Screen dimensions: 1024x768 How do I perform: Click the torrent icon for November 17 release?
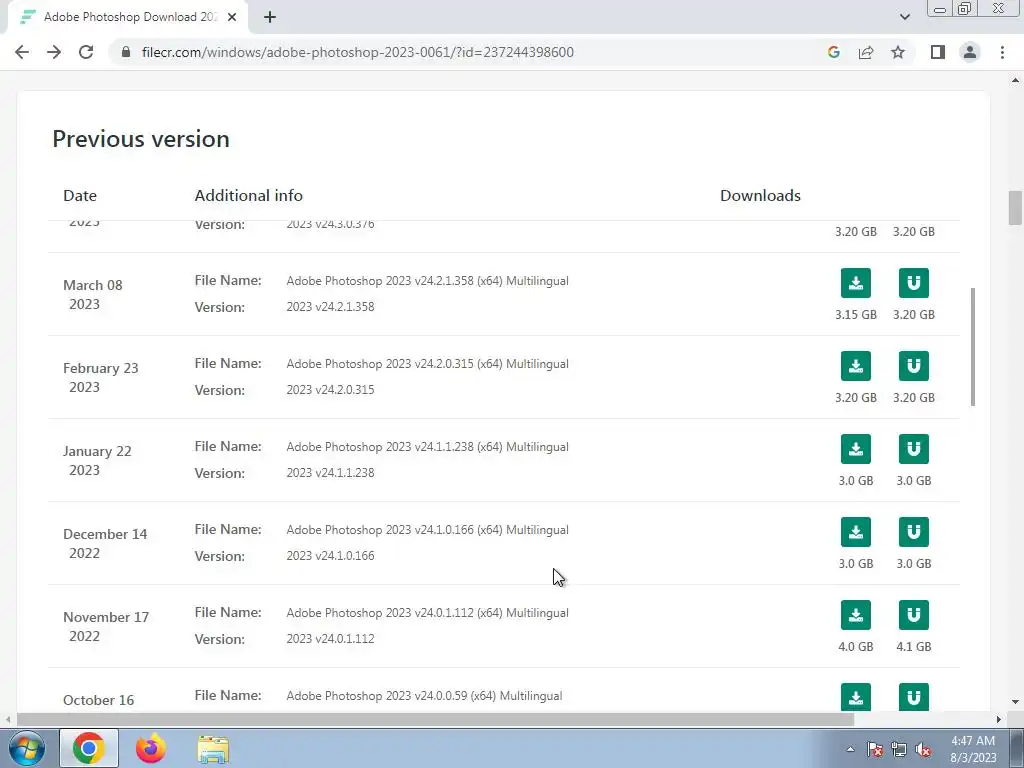coord(914,615)
